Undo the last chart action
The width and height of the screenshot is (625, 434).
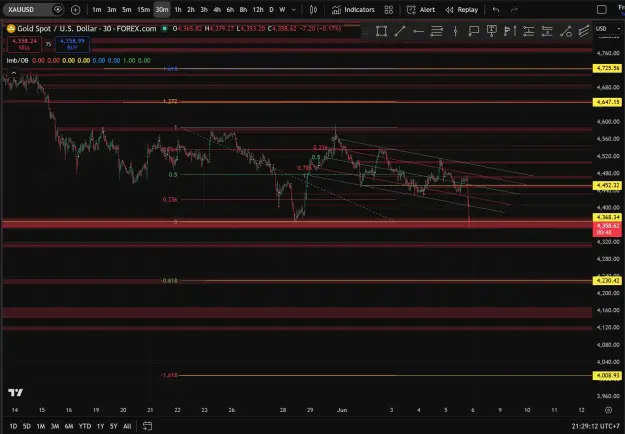pyautogui.click(x=496, y=10)
